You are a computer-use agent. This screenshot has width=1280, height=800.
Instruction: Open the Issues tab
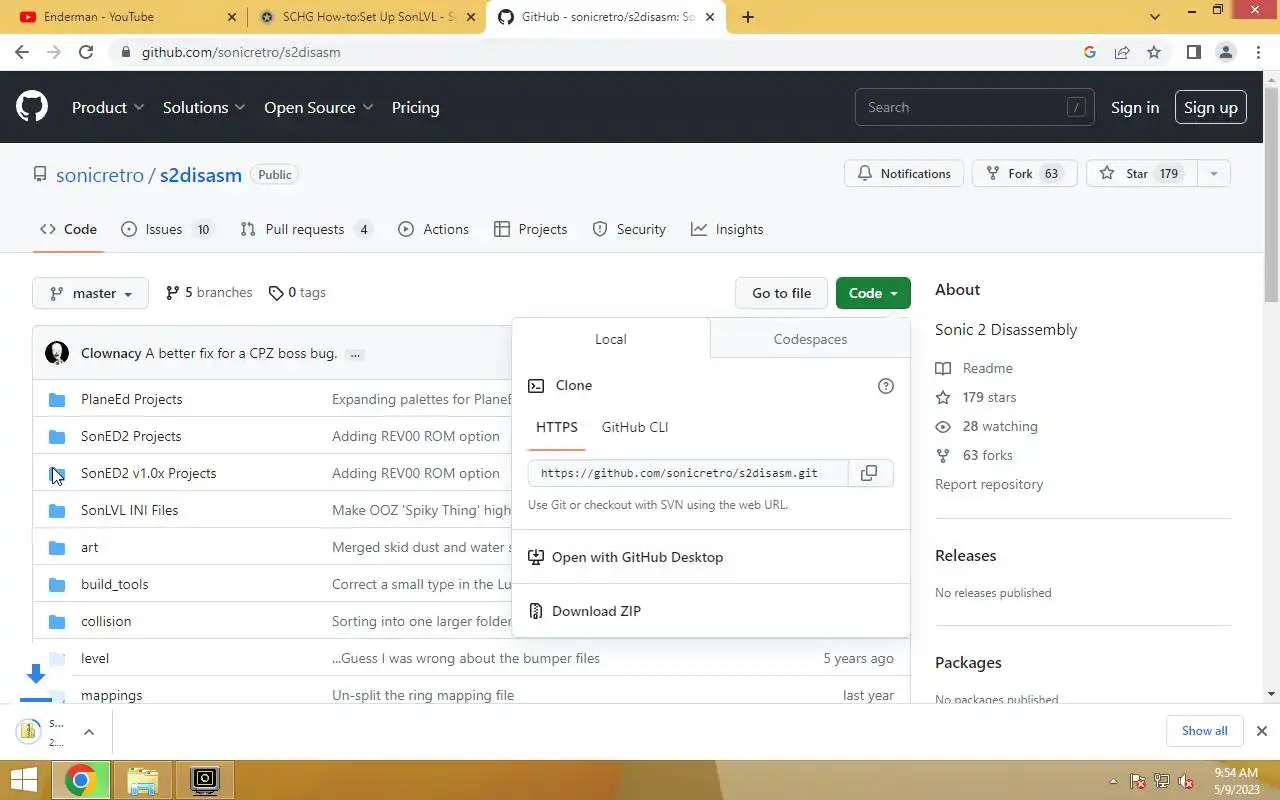[167, 229]
